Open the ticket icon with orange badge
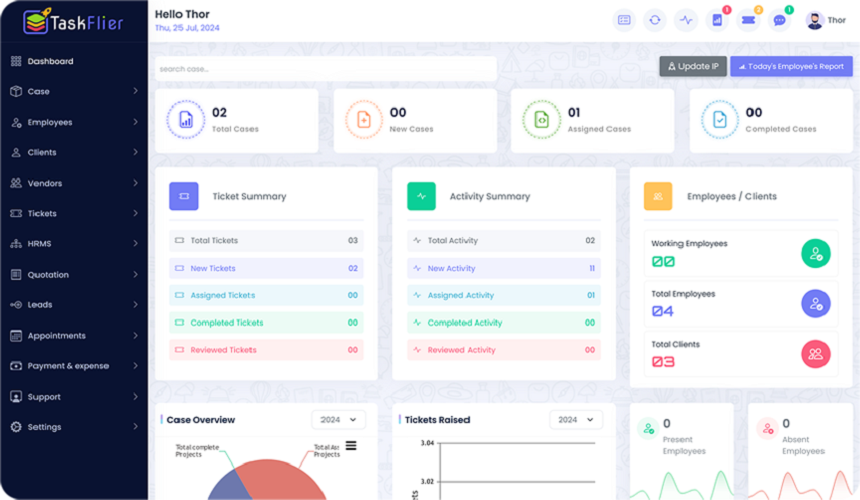This screenshot has height=500, width=860. click(749, 20)
